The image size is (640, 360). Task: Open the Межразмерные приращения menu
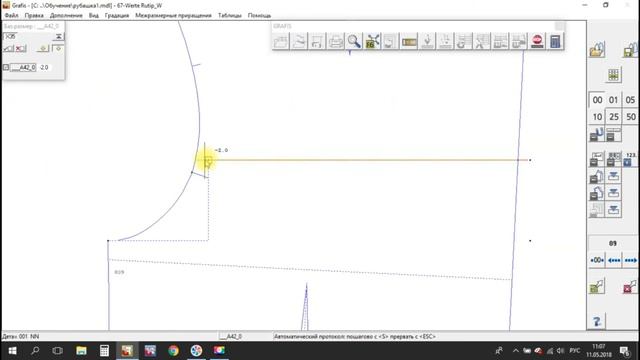[x=173, y=16]
